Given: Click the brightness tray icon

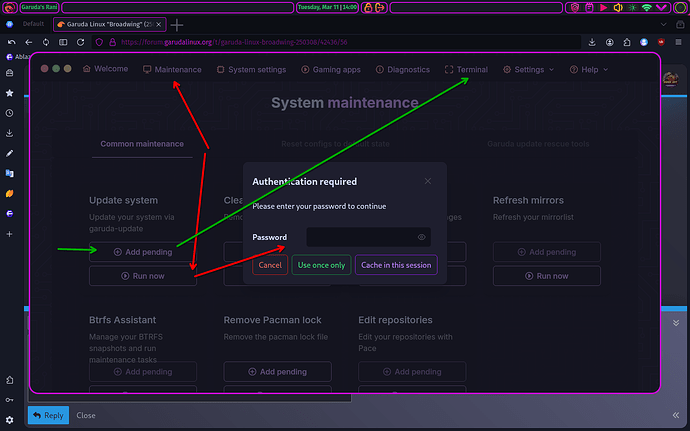Looking at the screenshot, I should [x=632, y=7].
